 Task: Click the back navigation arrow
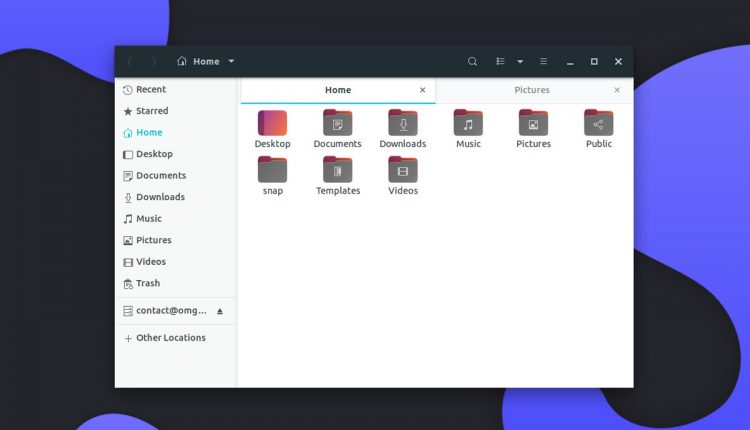pos(130,61)
